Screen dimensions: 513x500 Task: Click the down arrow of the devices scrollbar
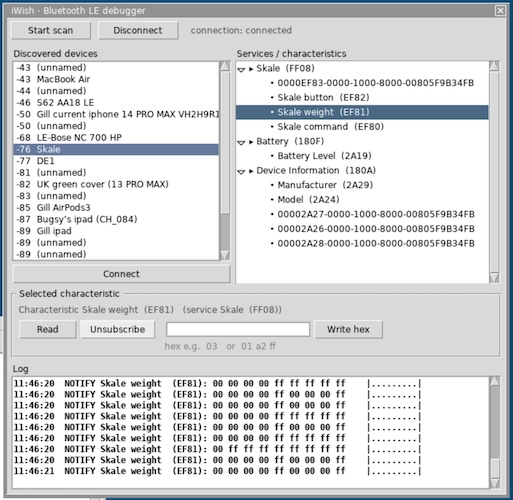pos(225,255)
